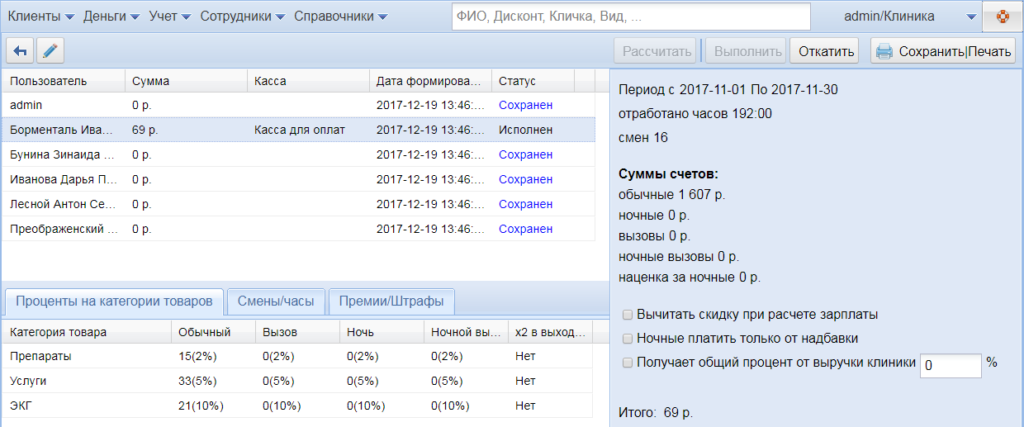
Task: Check Ночные платить только от надбавки
Action: tap(627, 339)
